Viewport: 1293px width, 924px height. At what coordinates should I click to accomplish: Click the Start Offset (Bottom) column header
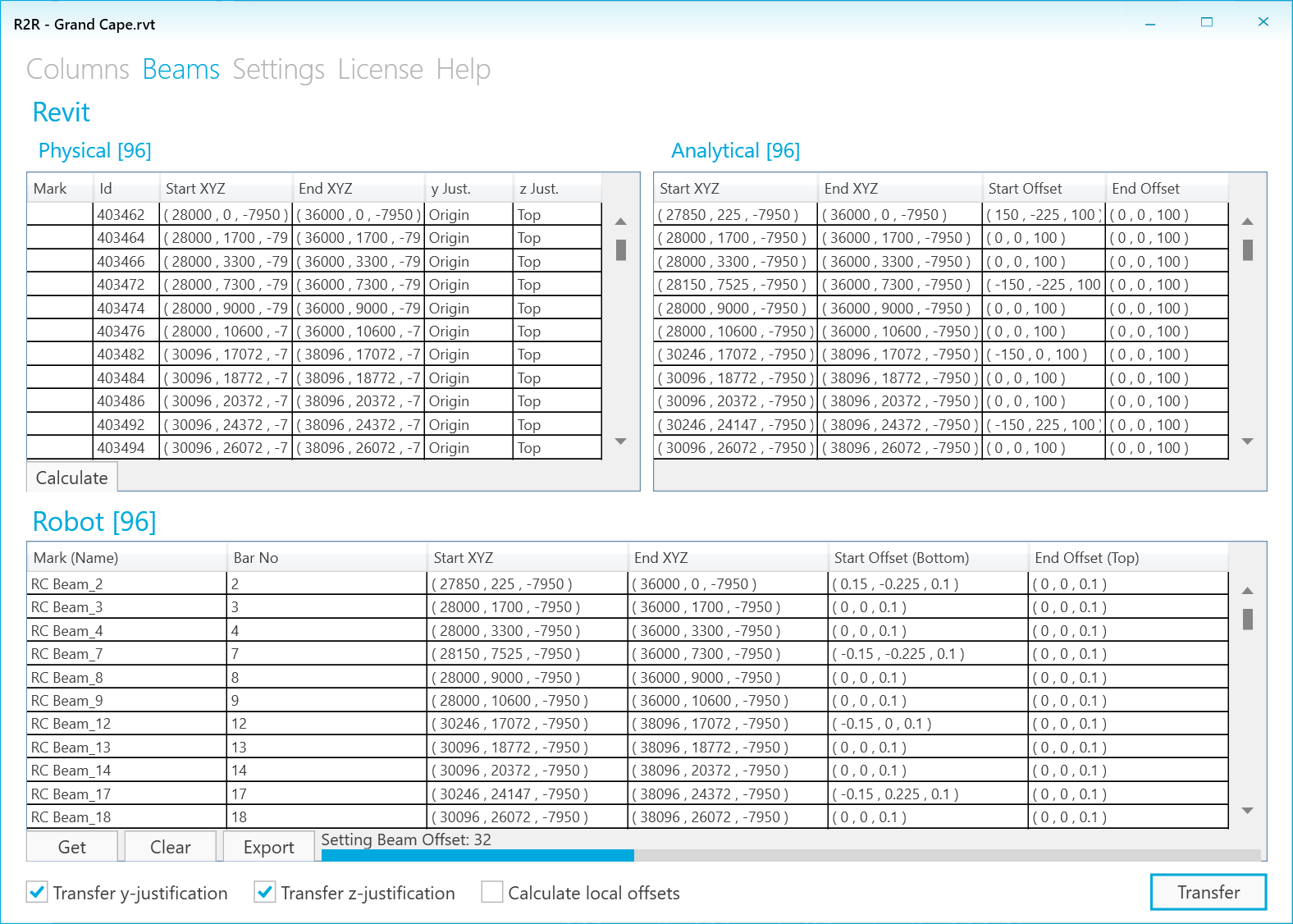pos(928,558)
